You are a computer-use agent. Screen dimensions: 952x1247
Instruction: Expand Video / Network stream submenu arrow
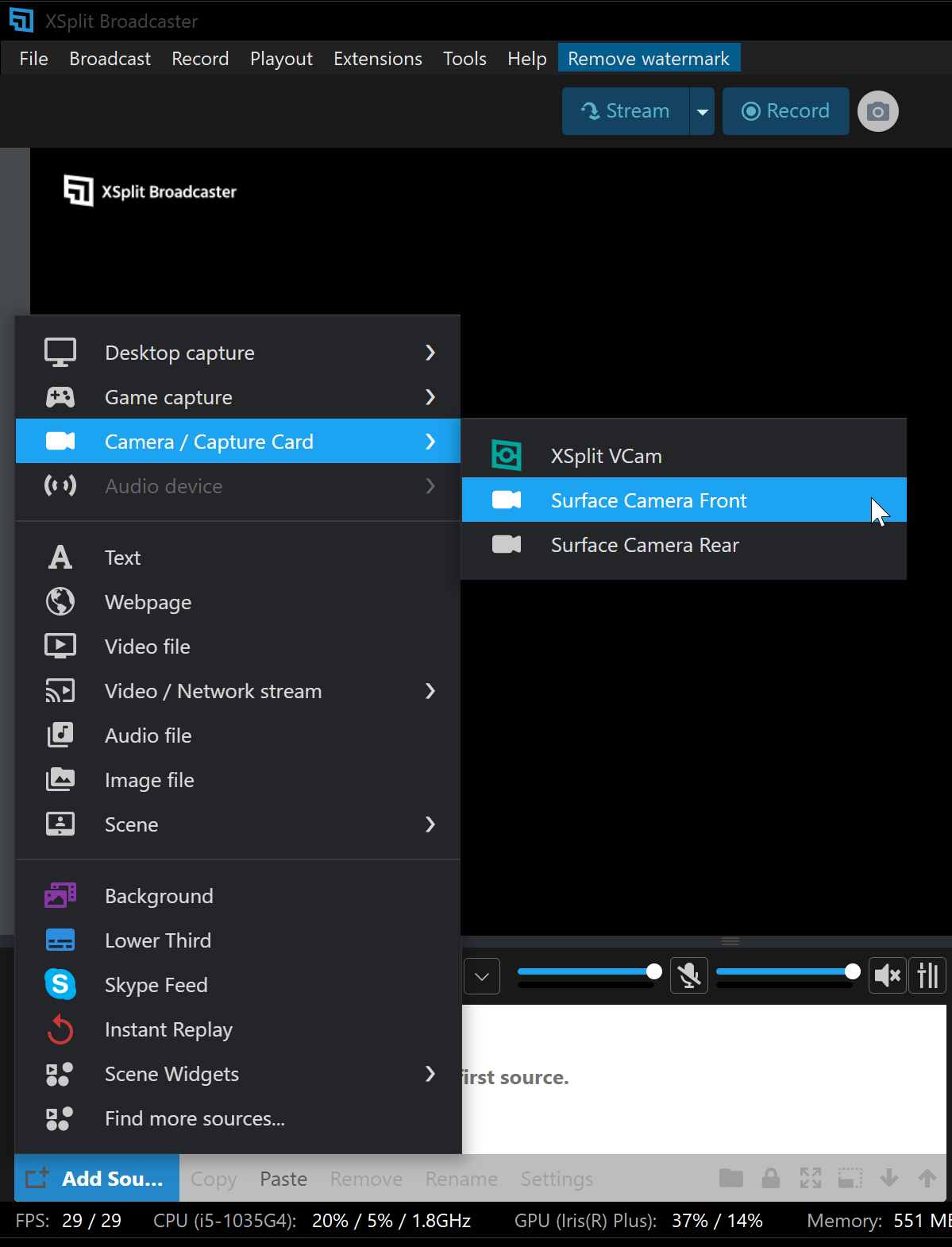click(430, 691)
